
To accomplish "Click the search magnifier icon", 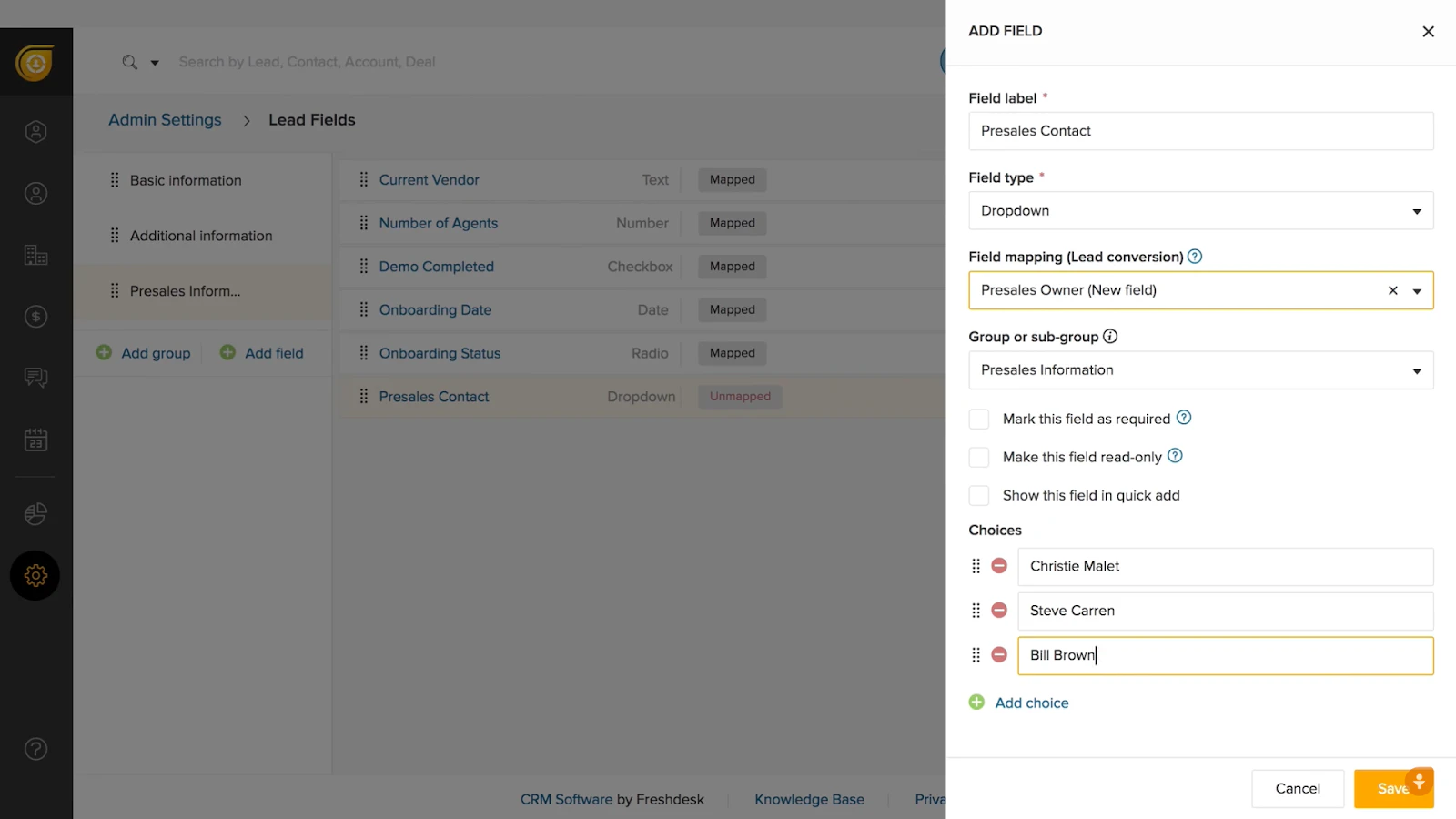I will point(130,62).
